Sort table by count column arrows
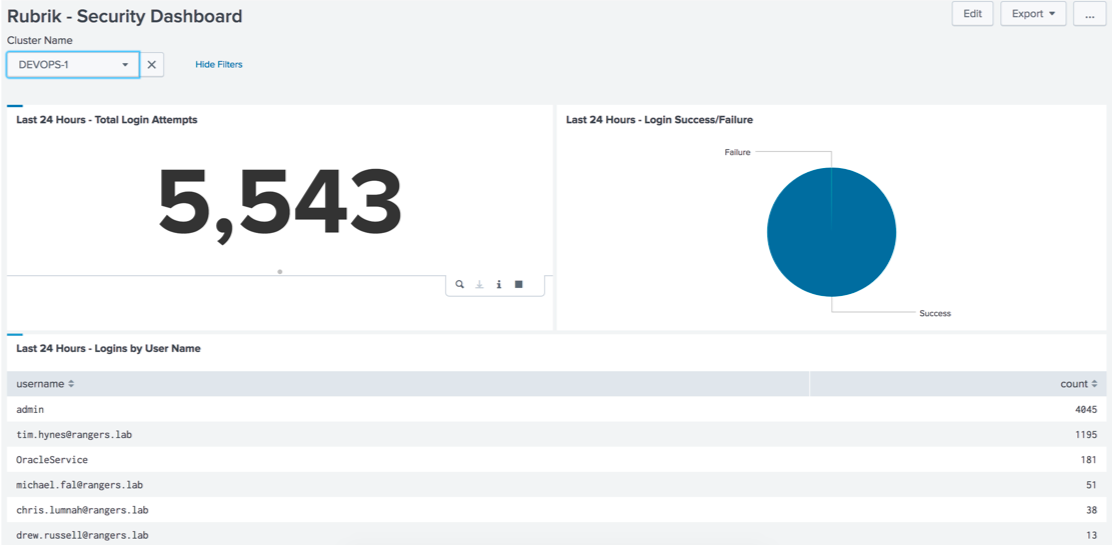Viewport: 1112px width, 545px height. (x=1094, y=384)
